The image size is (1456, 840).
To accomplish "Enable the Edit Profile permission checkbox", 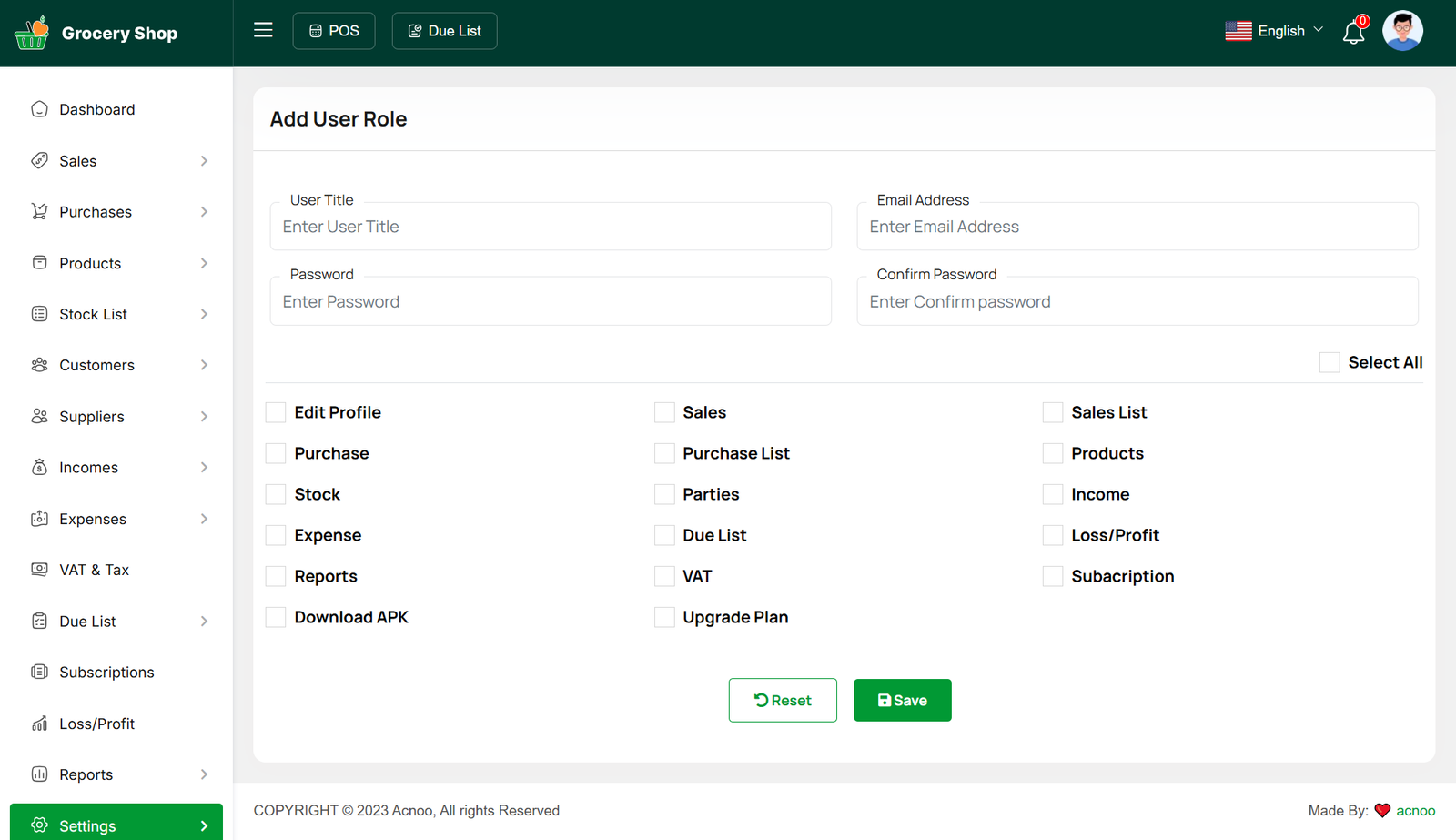I will tap(276, 412).
